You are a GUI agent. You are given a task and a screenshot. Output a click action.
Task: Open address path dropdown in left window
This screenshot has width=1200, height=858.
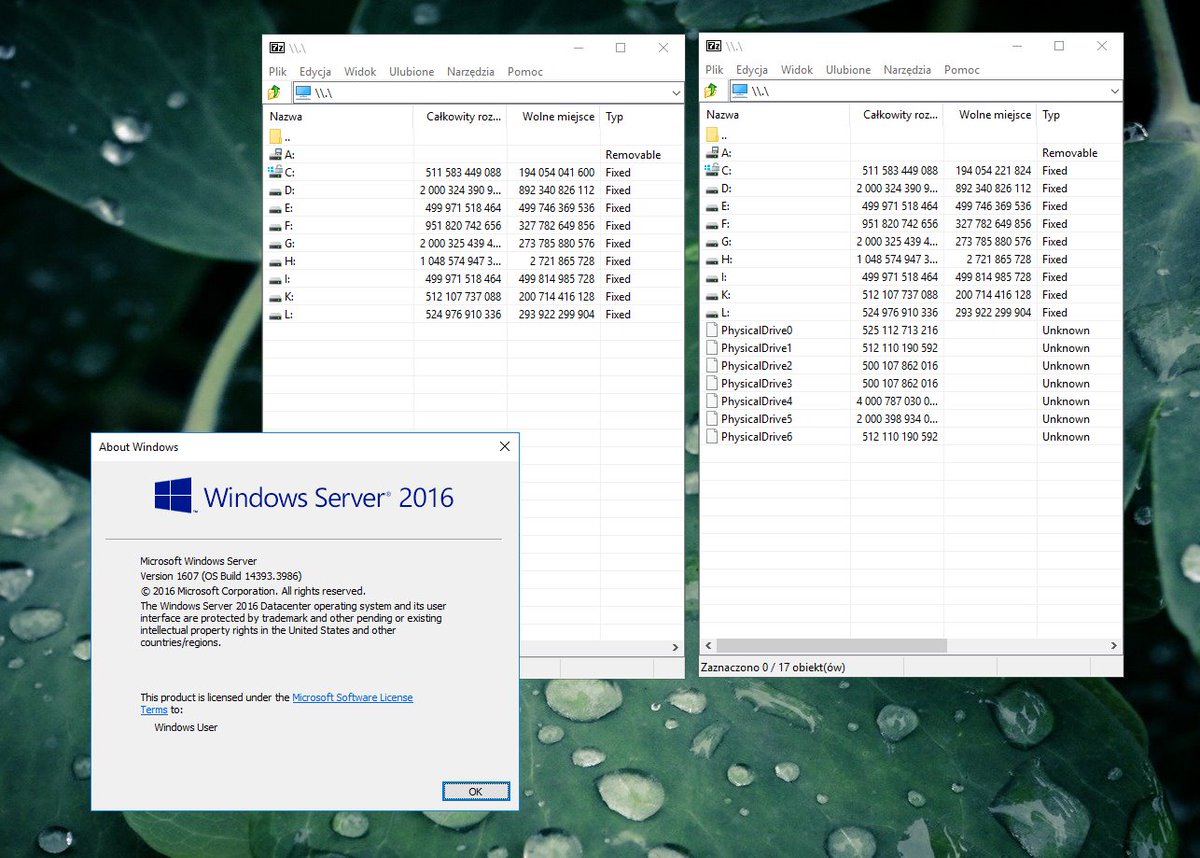[674, 93]
